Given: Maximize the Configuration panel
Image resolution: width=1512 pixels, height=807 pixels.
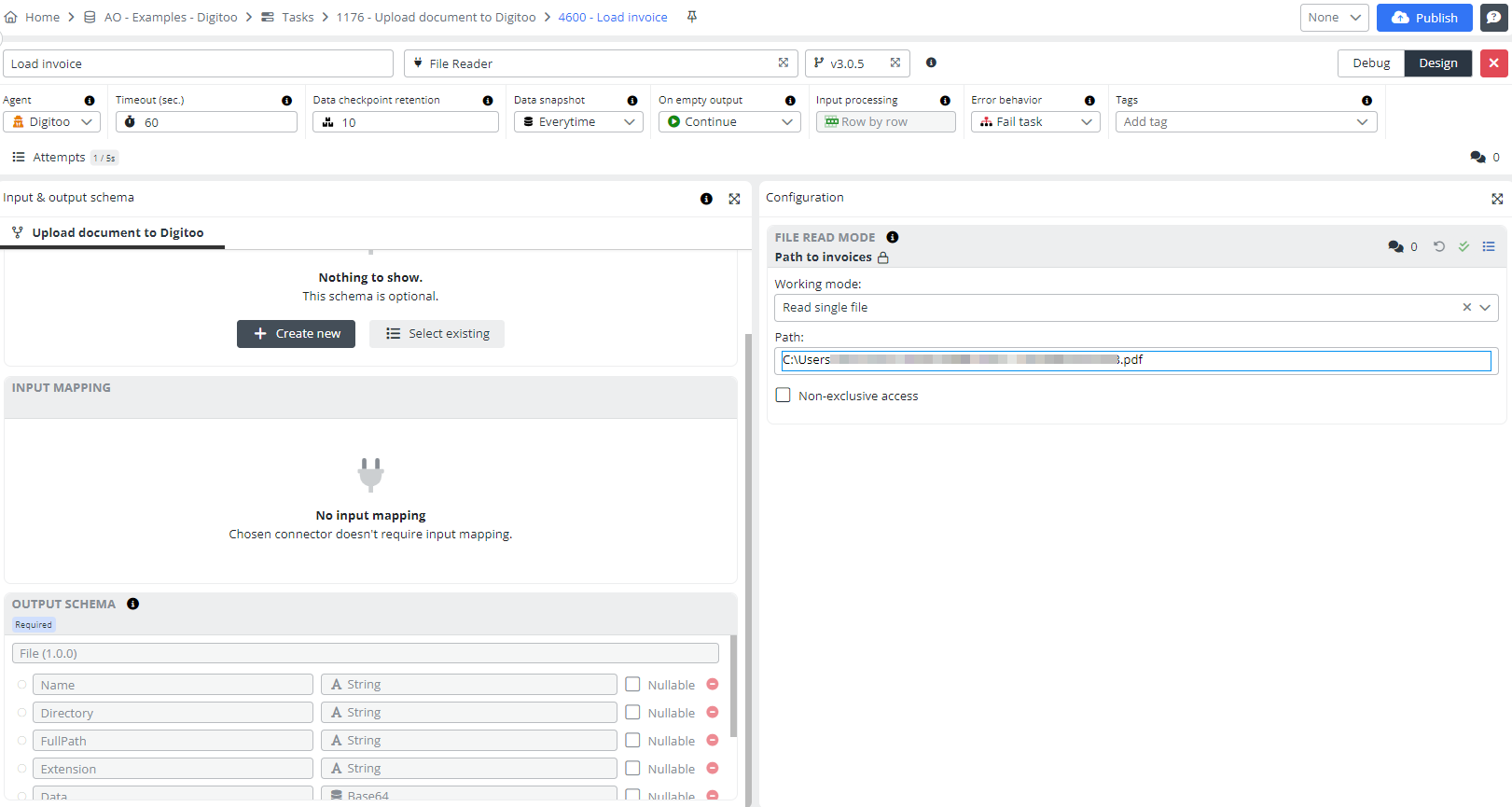Looking at the screenshot, I should (x=1496, y=199).
